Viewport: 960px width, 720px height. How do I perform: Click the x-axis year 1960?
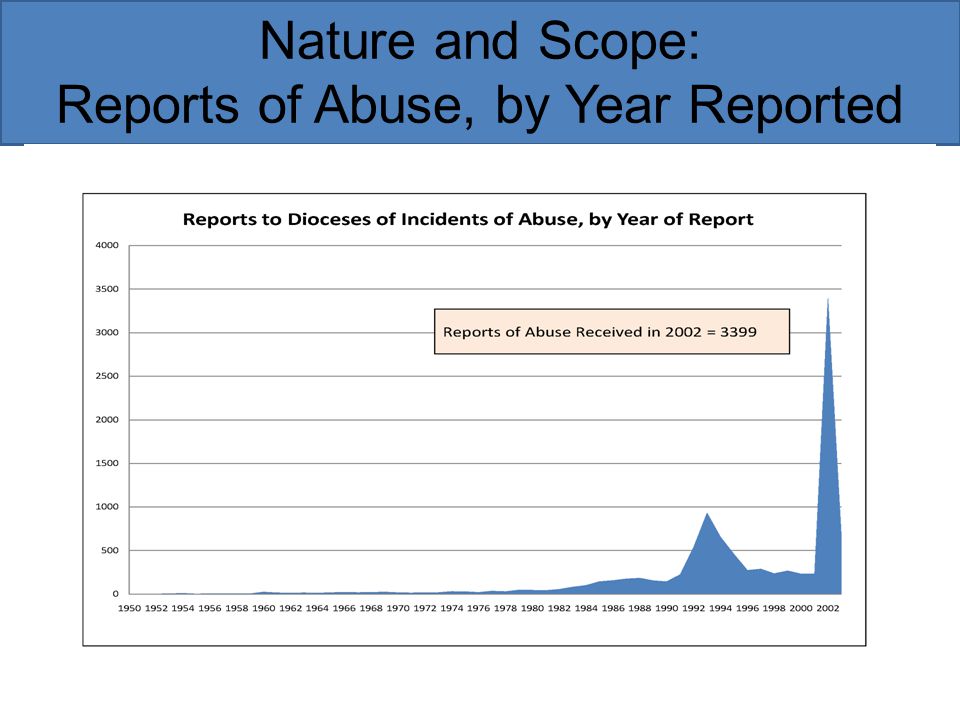[263, 608]
